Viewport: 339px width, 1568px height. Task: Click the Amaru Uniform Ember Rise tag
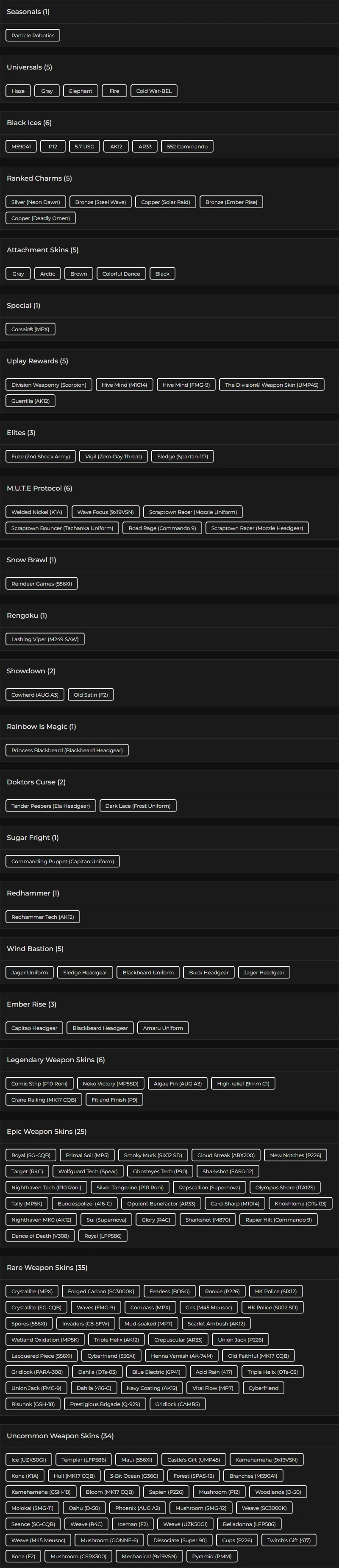163,1028
